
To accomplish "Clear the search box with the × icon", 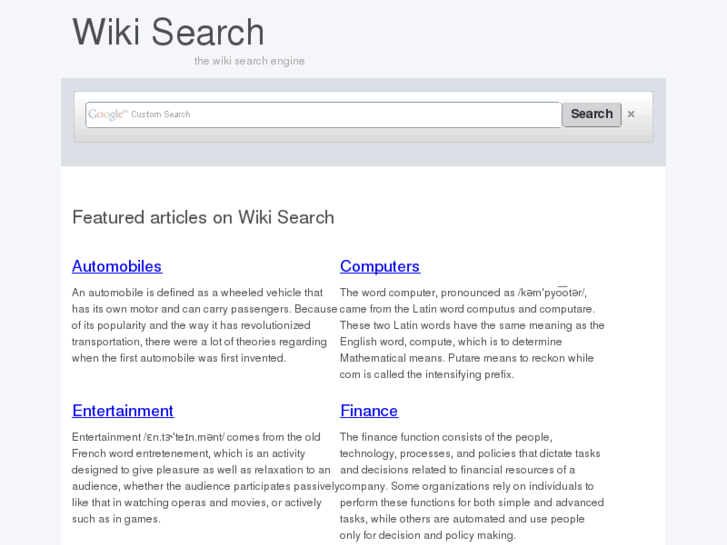I will click(x=631, y=114).
